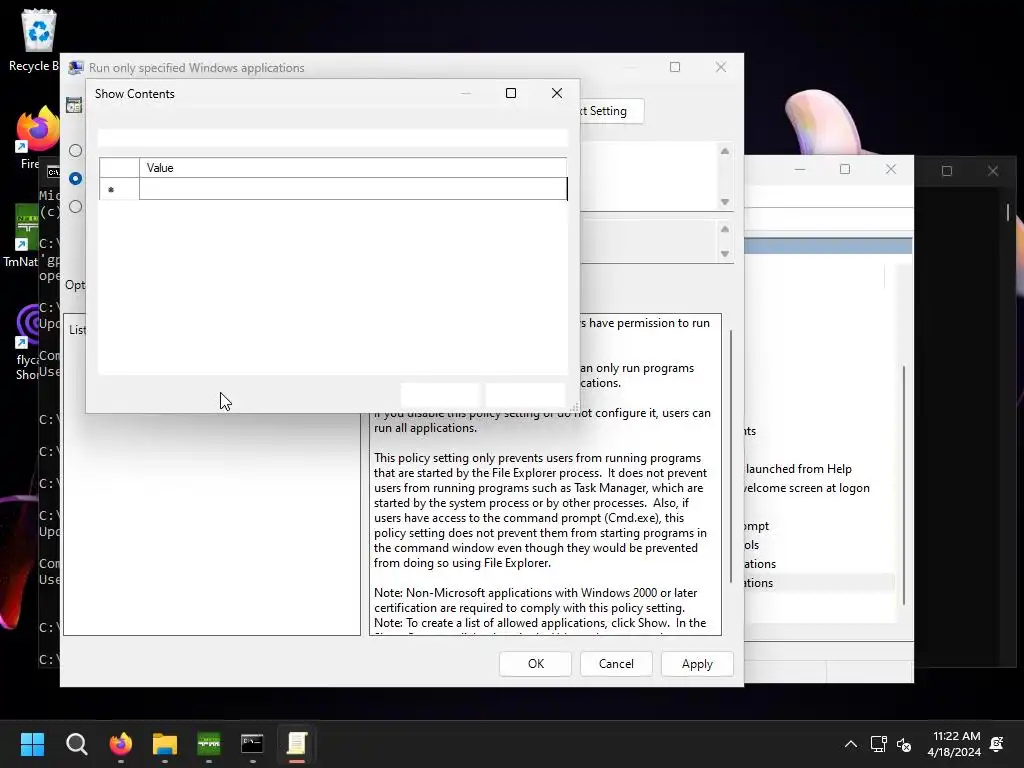Click the Value column header
This screenshot has height=768, width=1024.
[x=353, y=168]
